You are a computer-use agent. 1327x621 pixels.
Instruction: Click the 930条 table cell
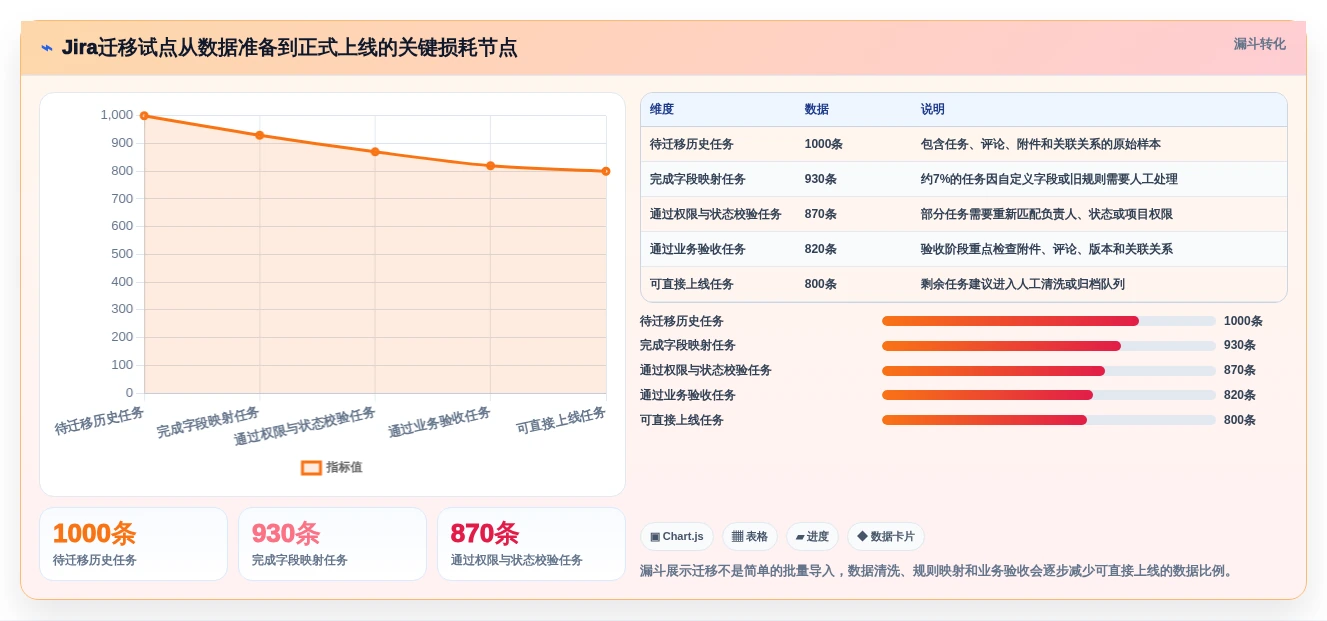point(821,179)
